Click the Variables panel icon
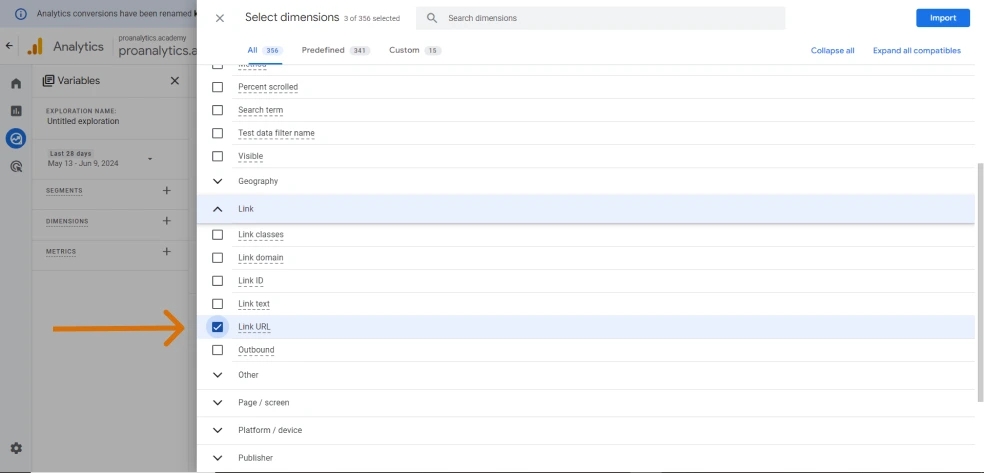Image resolution: width=984 pixels, height=473 pixels. click(x=48, y=80)
